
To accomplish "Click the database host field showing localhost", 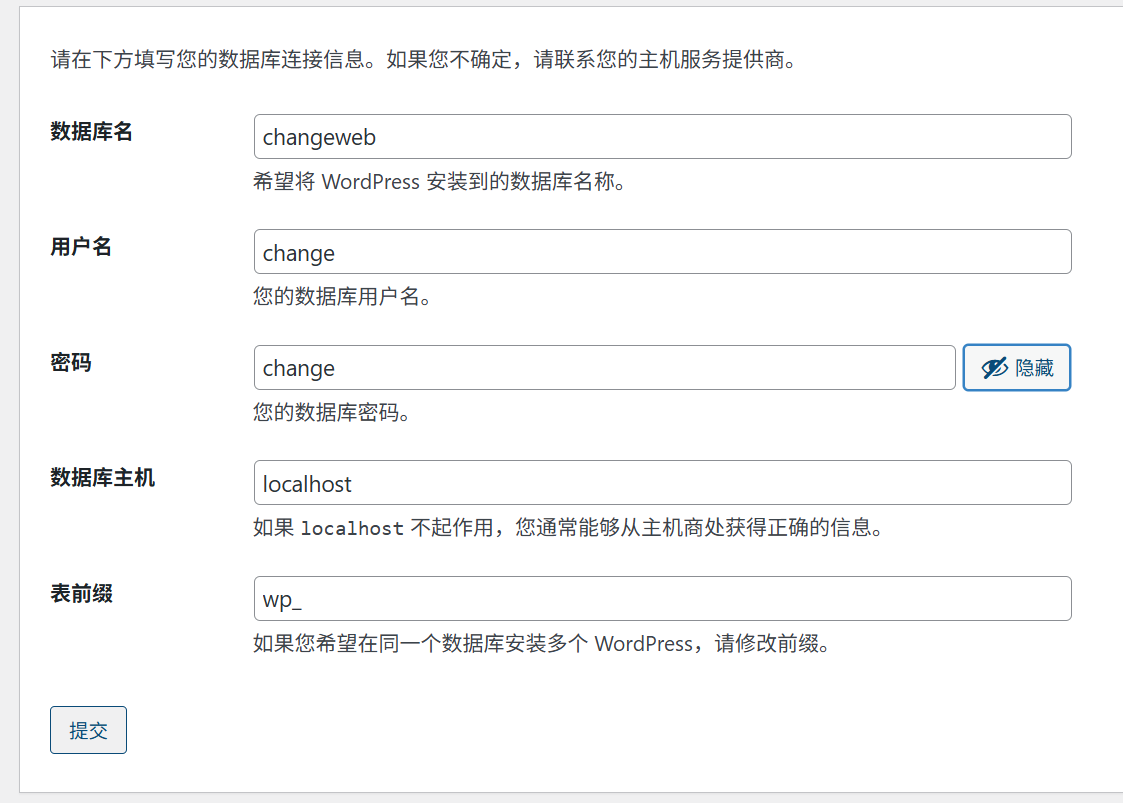I will (x=662, y=483).
